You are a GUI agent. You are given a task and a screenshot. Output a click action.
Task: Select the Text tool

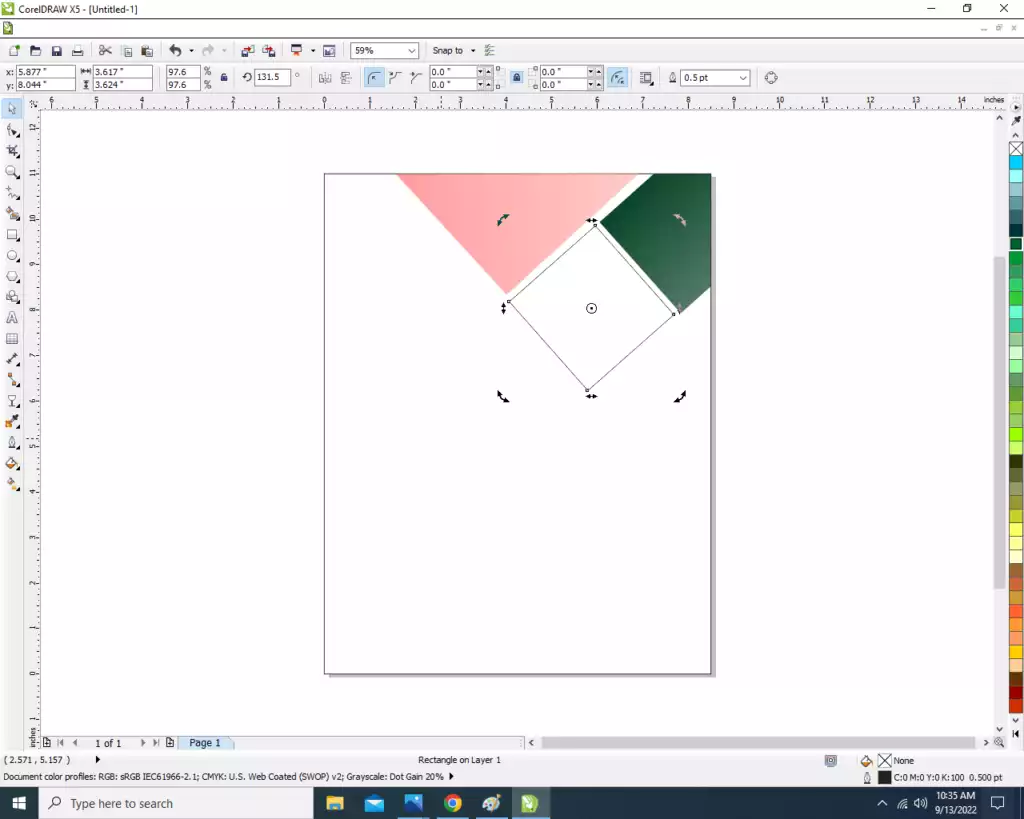(x=12, y=318)
